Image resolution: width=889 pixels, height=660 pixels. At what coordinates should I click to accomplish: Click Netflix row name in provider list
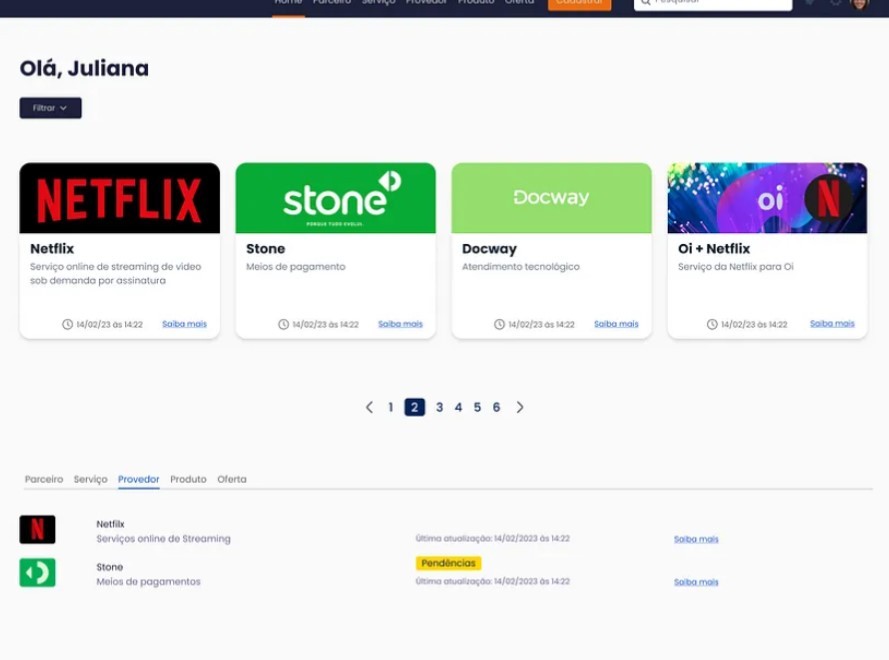click(x=111, y=524)
